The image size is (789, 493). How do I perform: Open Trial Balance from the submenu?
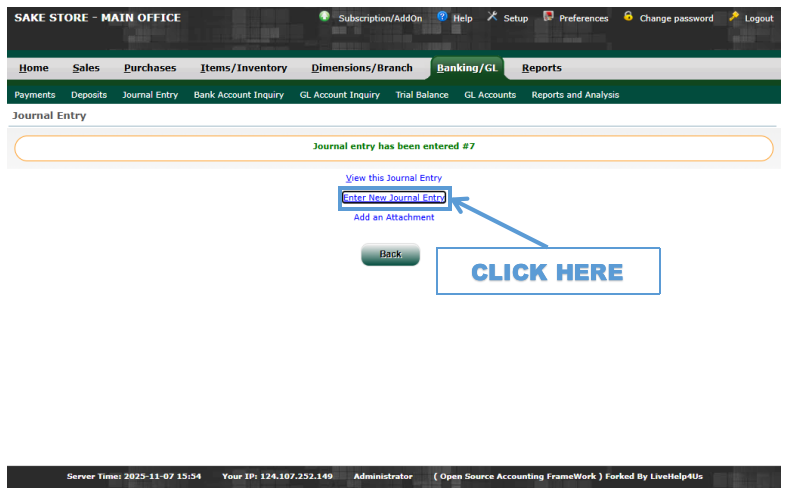422,95
